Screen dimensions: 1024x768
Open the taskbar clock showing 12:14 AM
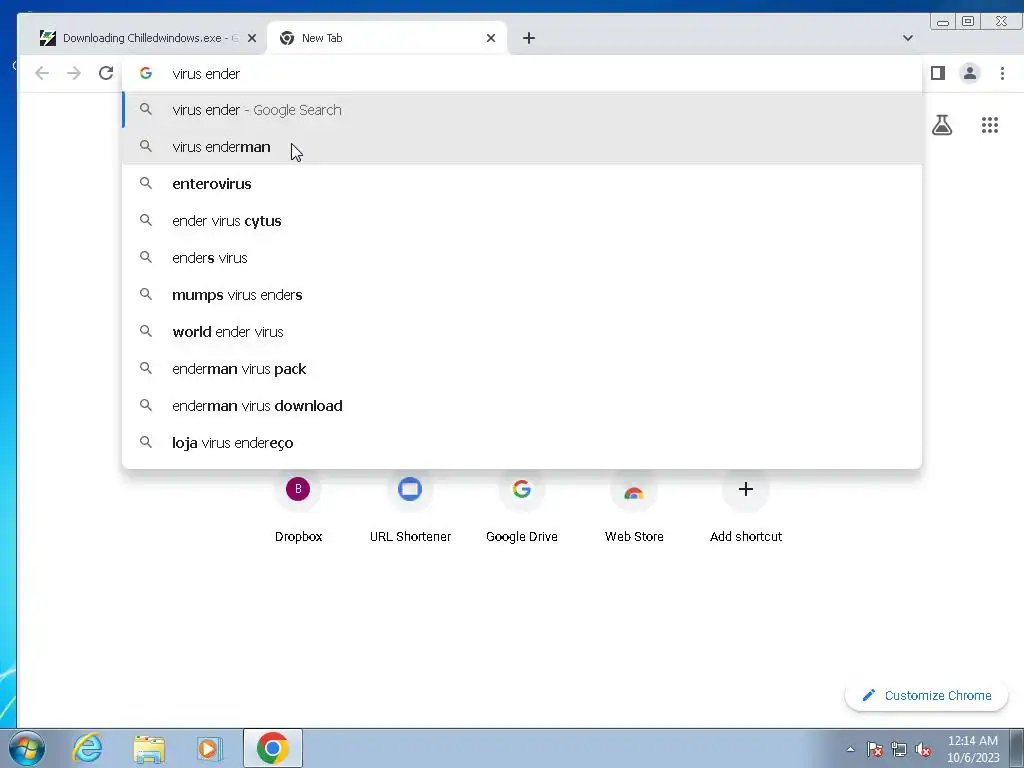point(973,749)
